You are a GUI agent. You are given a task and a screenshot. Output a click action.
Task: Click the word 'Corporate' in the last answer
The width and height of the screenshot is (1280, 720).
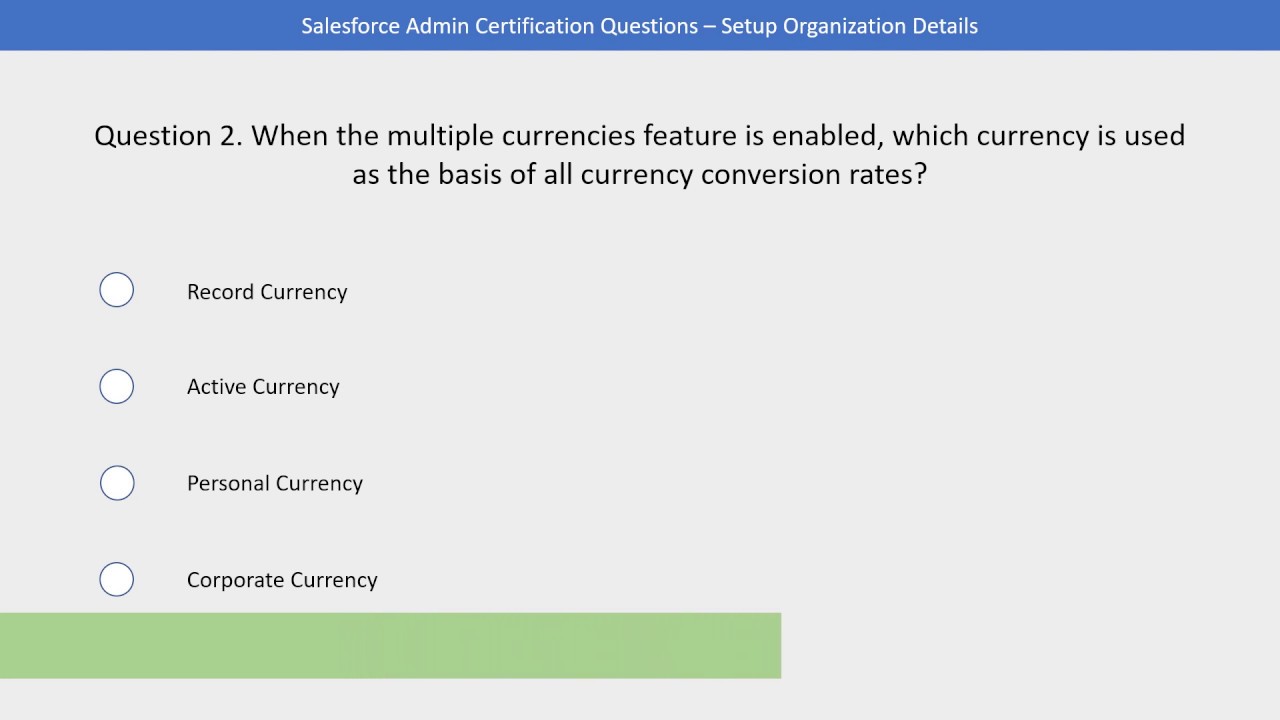pos(228,580)
